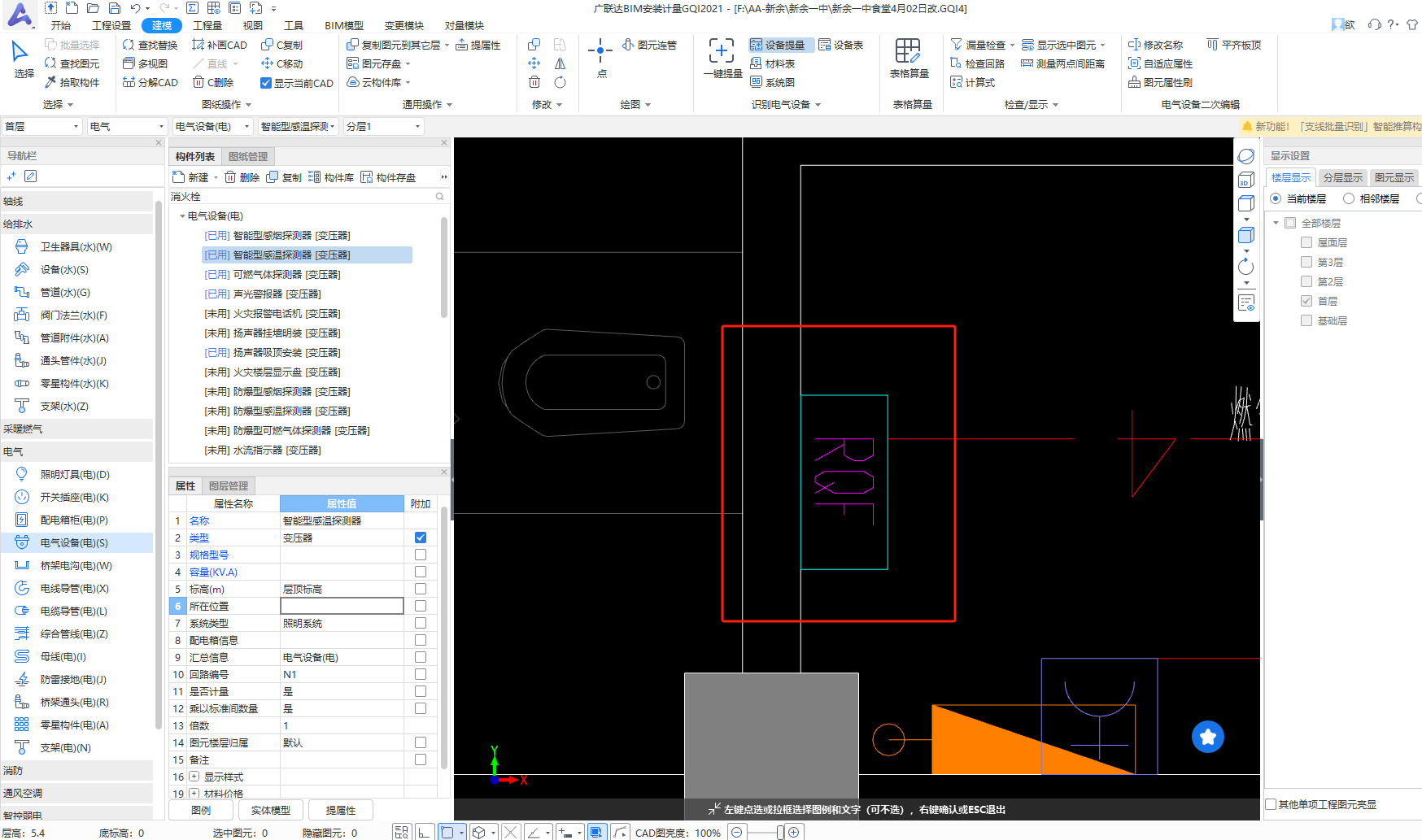Viewport: 1422px width, 840px height.
Task: Collapse the 电气设备(电) tree node
Action: (x=182, y=216)
